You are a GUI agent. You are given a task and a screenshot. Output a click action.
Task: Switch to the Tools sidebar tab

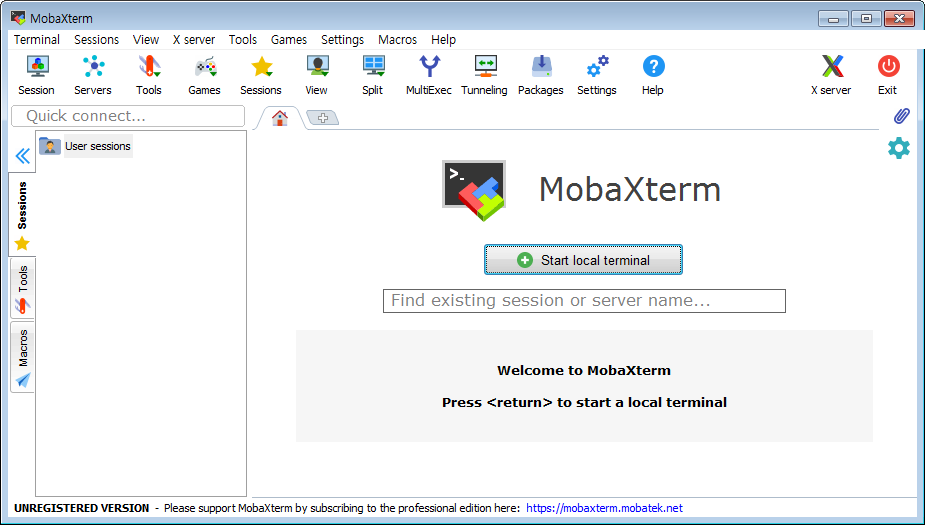[22, 288]
